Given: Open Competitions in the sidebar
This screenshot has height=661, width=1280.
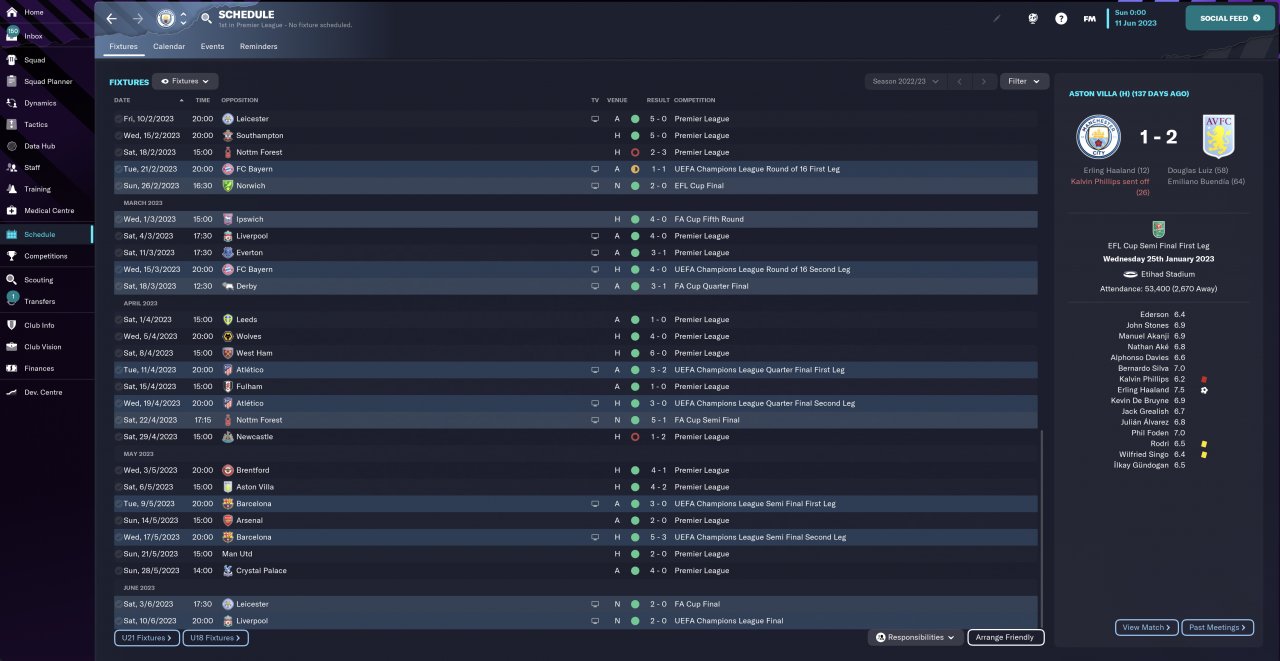Looking at the screenshot, I should click(46, 256).
